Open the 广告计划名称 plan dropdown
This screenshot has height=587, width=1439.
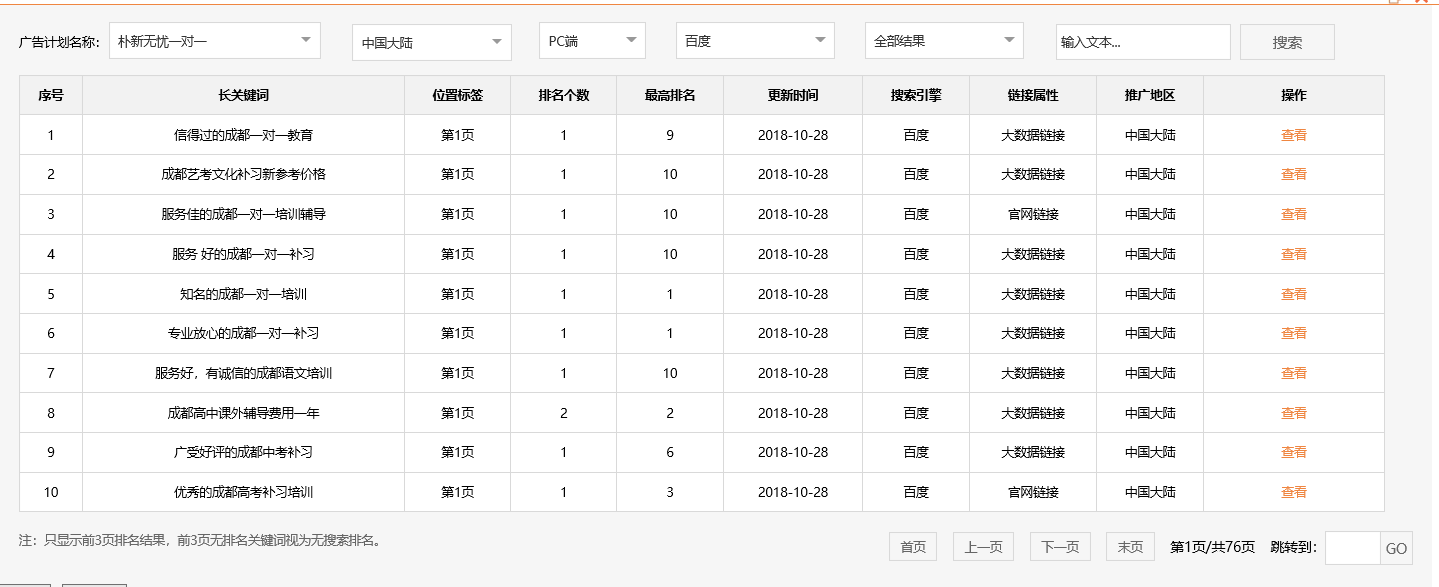point(215,40)
